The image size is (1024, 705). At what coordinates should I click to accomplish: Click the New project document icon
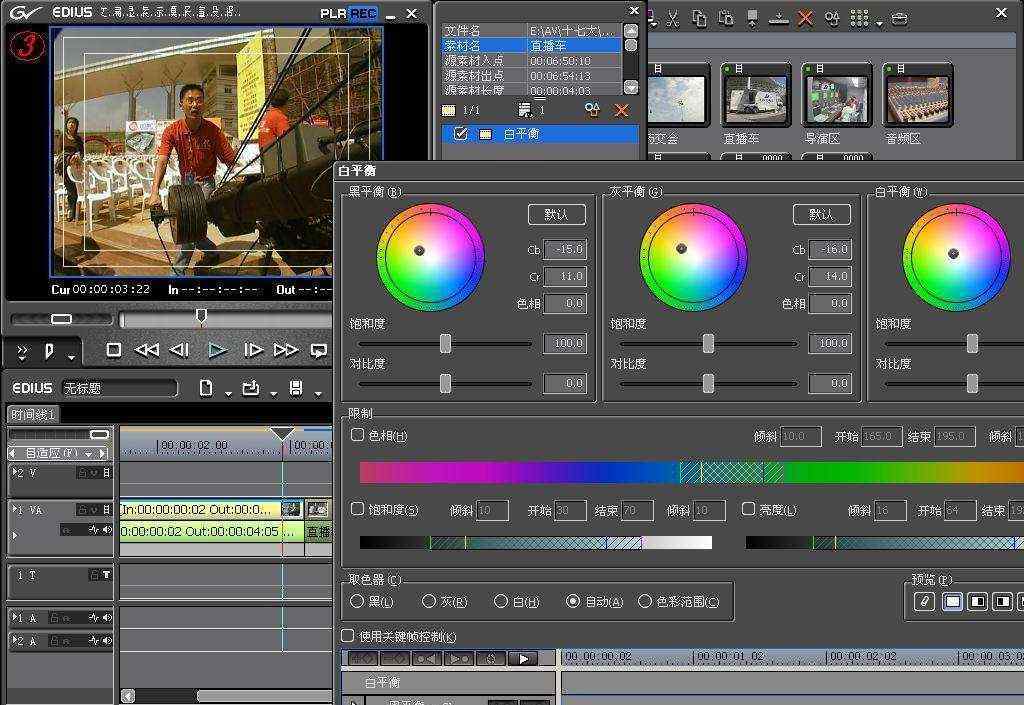206,388
